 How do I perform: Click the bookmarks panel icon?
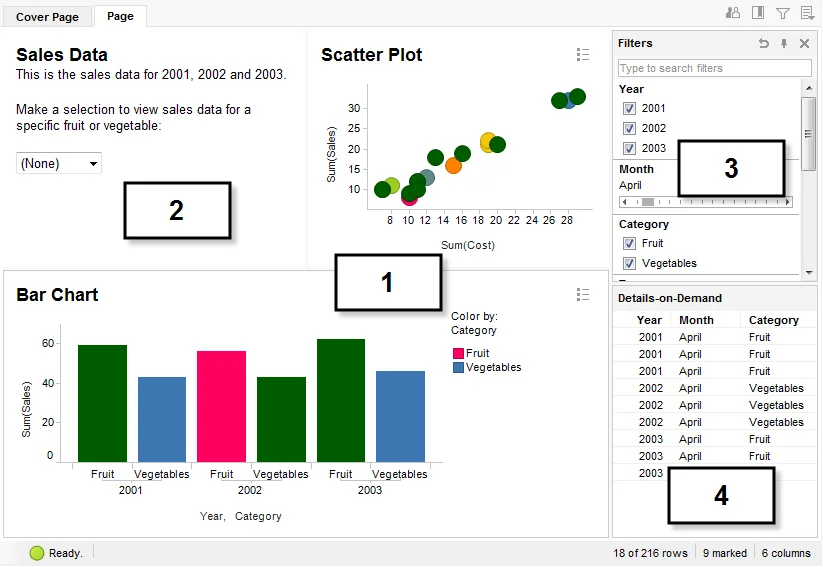click(x=758, y=13)
